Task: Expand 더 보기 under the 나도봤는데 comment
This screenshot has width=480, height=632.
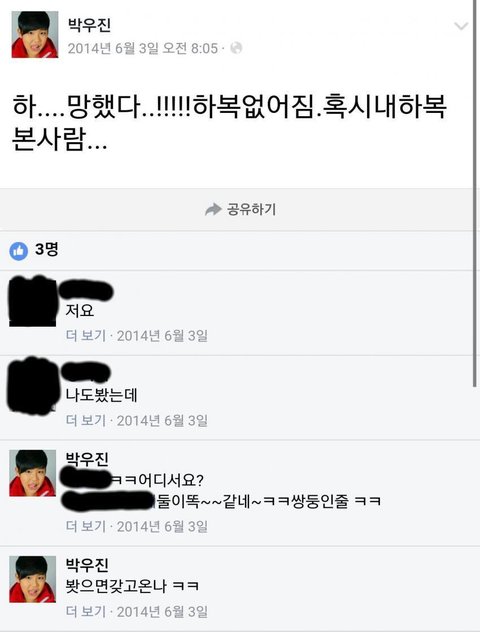Action: [x=86, y=420]
